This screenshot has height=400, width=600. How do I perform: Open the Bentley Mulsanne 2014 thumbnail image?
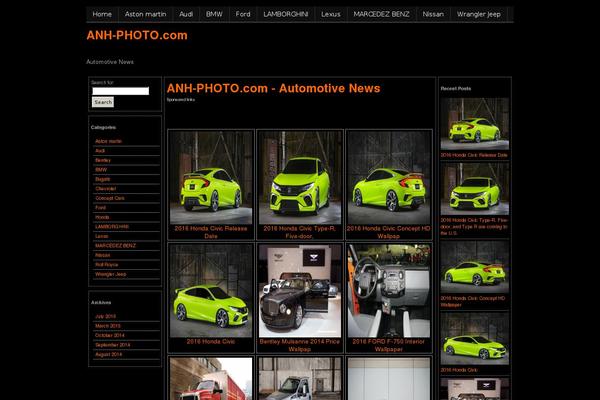[300, 291]
